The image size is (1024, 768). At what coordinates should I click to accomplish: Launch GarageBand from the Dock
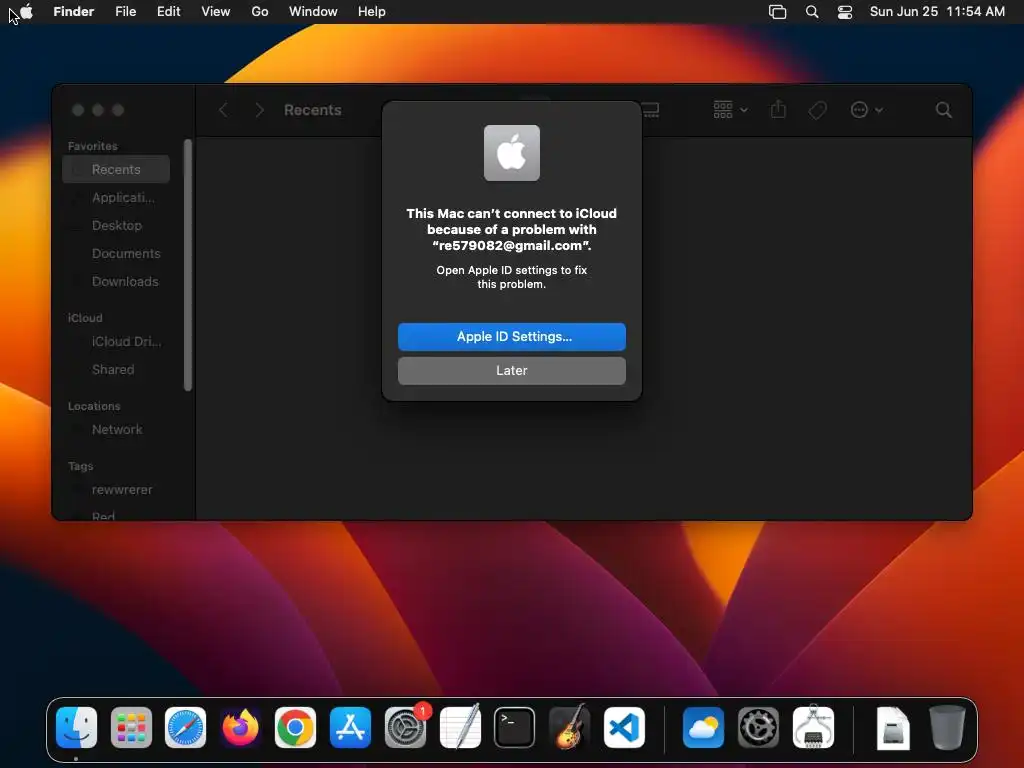(x=569, y=726)
